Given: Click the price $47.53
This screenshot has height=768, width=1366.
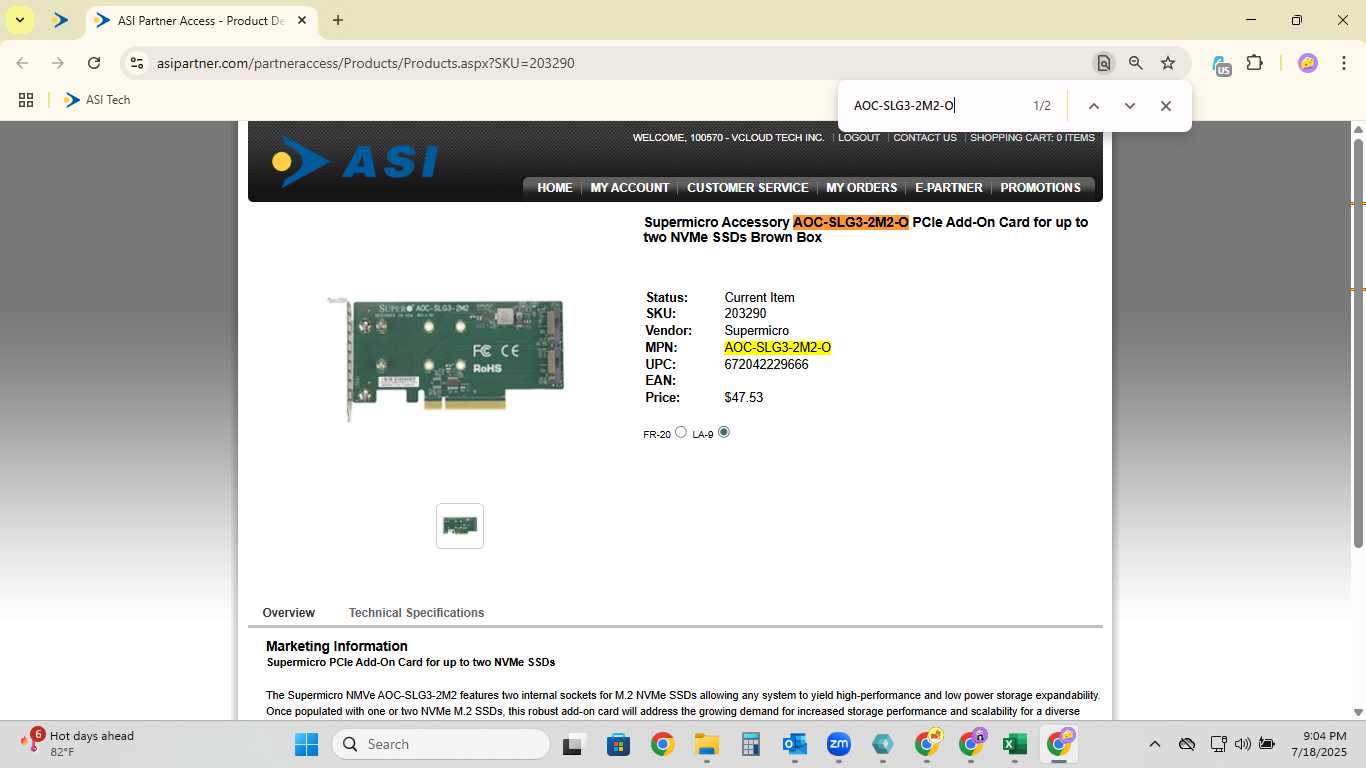Looking at the screenshot, I should point(744,398).
